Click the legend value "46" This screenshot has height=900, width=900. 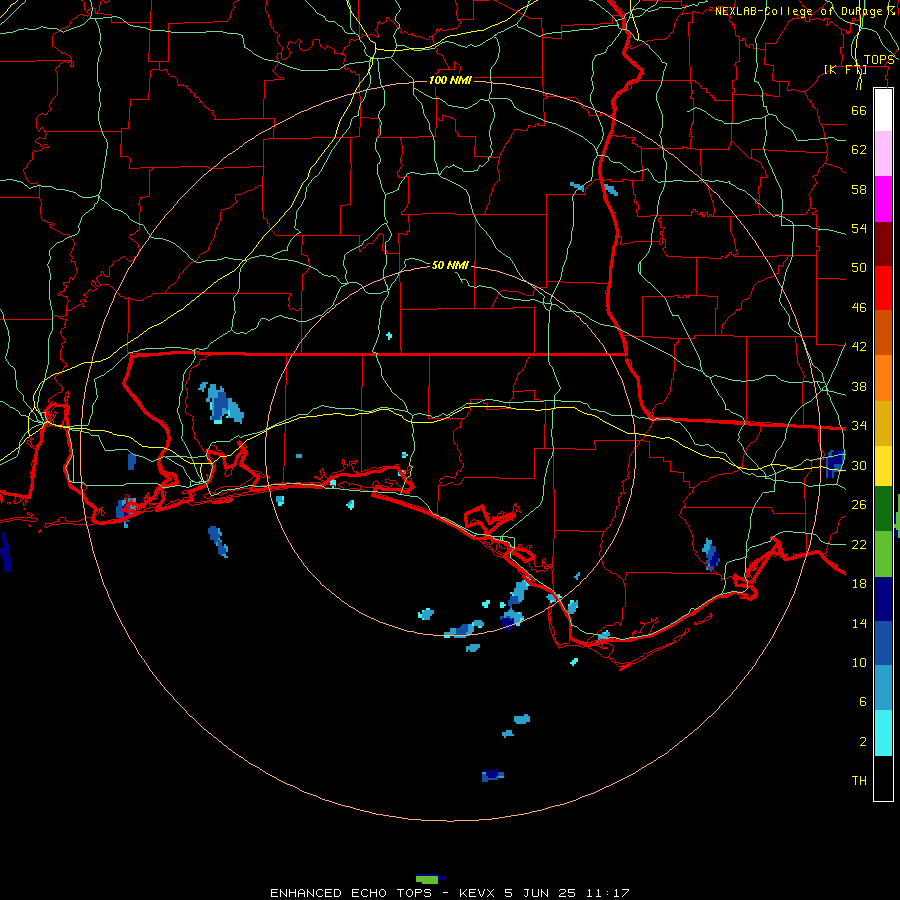pyautogui.click(x=859, y=308)
